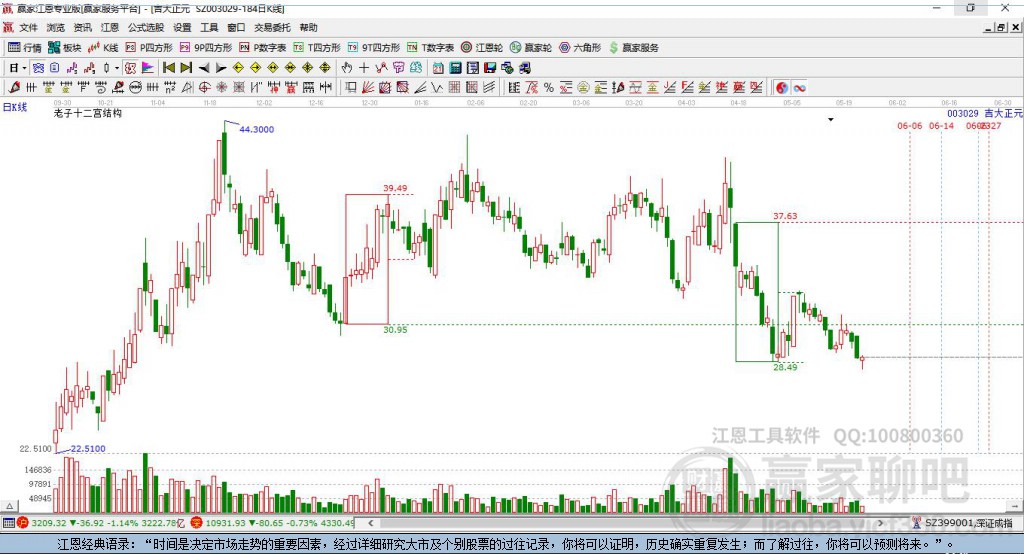This screenshot has width=1024, height=554.
Task: Click the 003029 吉大正元 stock label
Action: pyautogui.click(x=984, y=114)
